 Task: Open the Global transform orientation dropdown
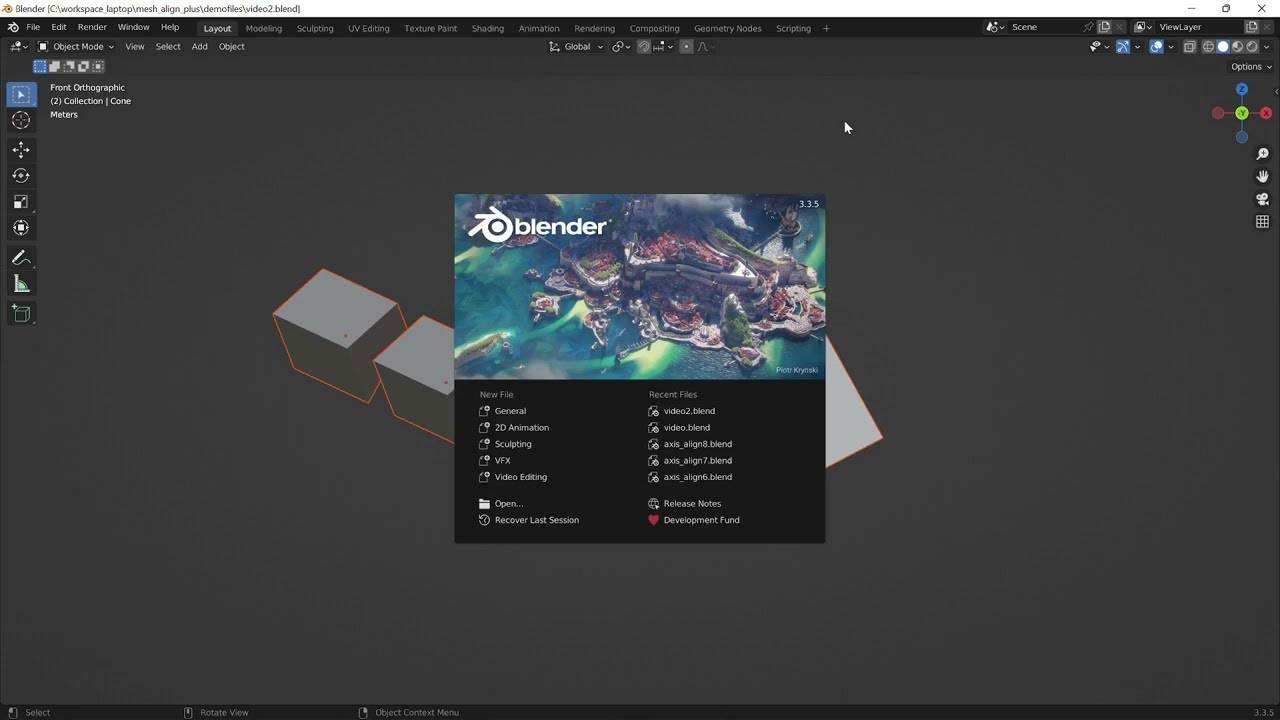pyautogui.click(x=576, y=47)
